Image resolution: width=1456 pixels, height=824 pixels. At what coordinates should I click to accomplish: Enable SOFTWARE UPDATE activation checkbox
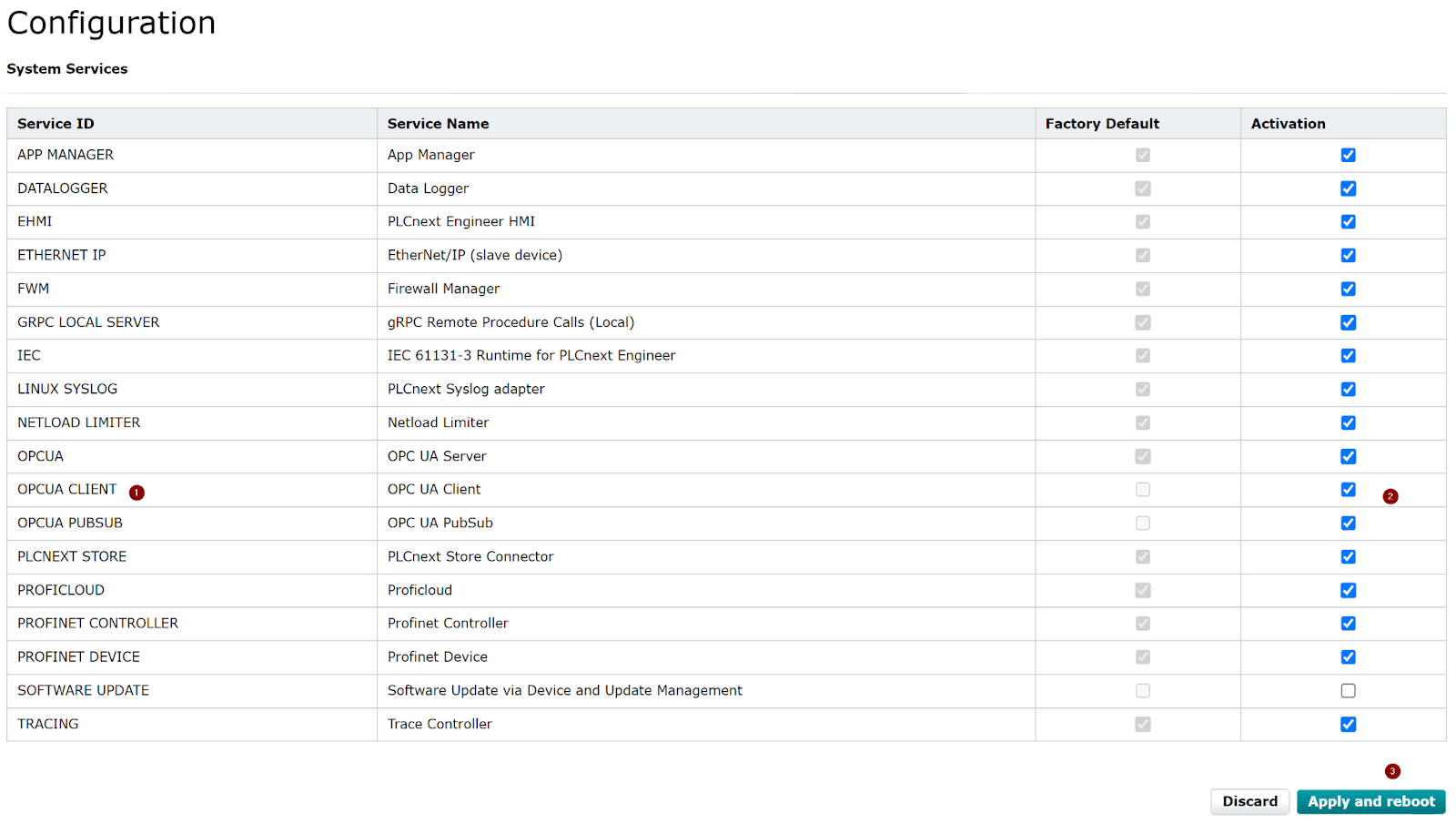pyautogui.click(x=1348, y=691)
